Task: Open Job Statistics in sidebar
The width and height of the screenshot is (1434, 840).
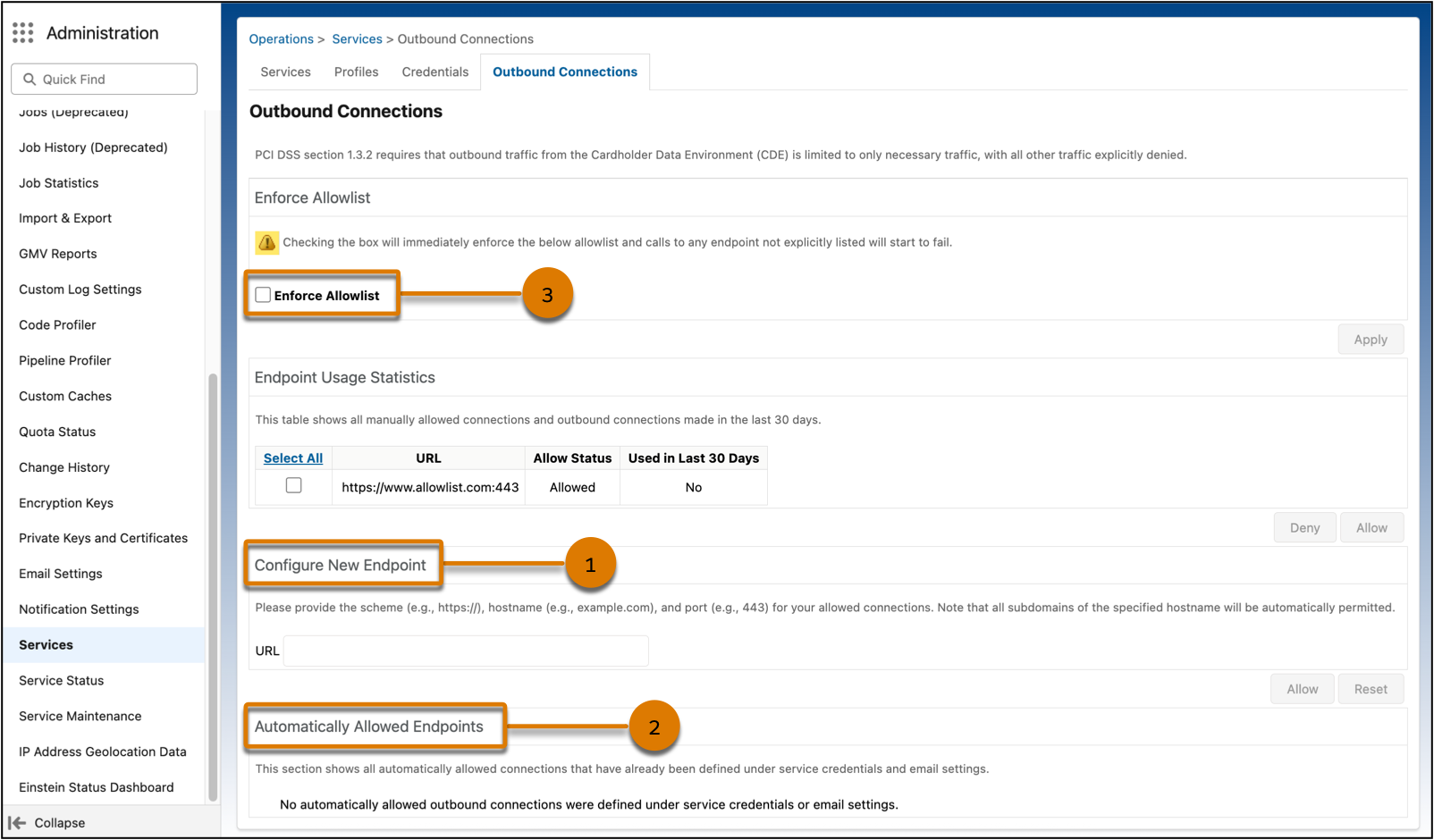Action: pyautogui.click(x=59, y=183)
